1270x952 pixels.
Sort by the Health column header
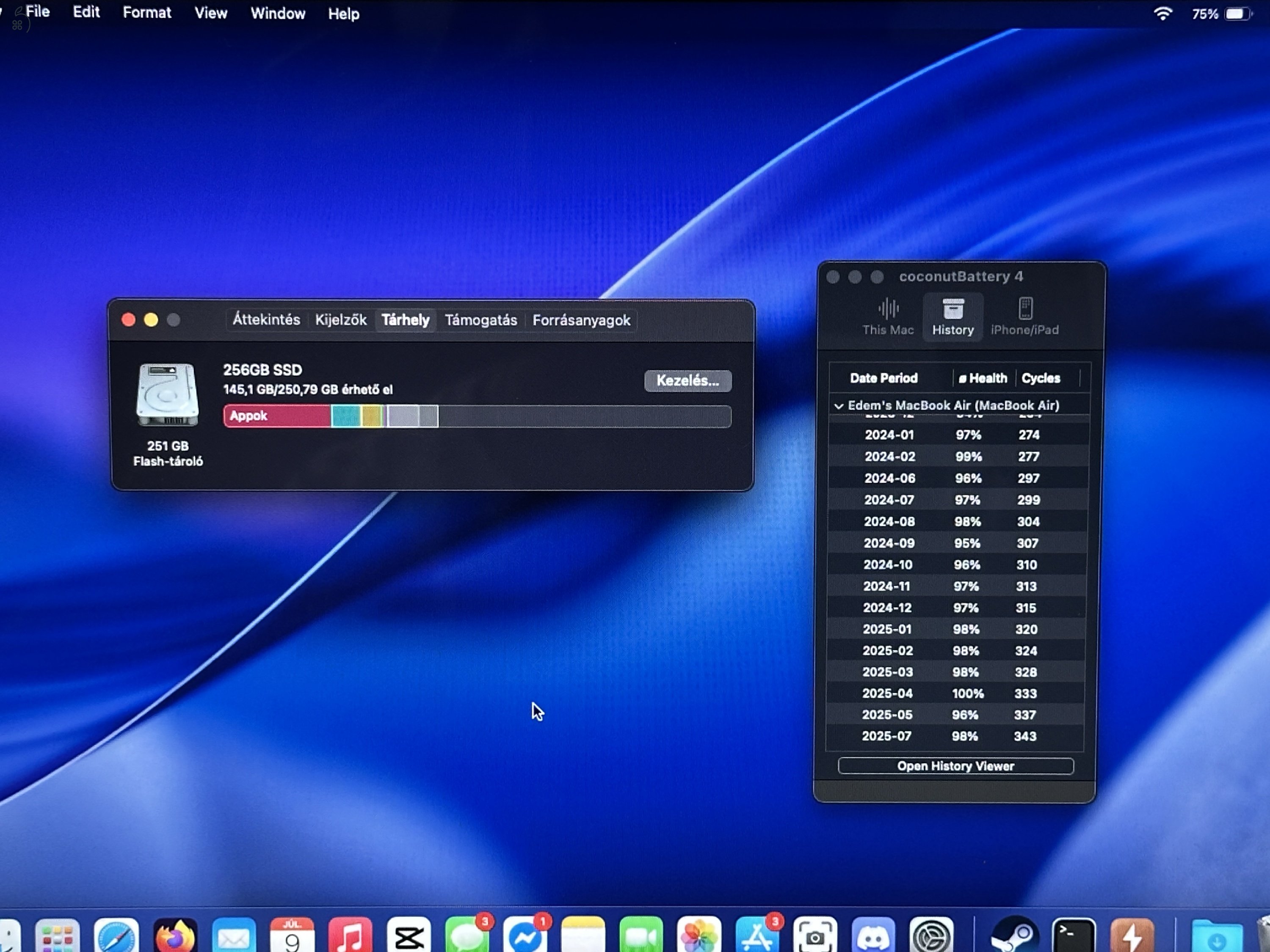(x=983, y=378)
